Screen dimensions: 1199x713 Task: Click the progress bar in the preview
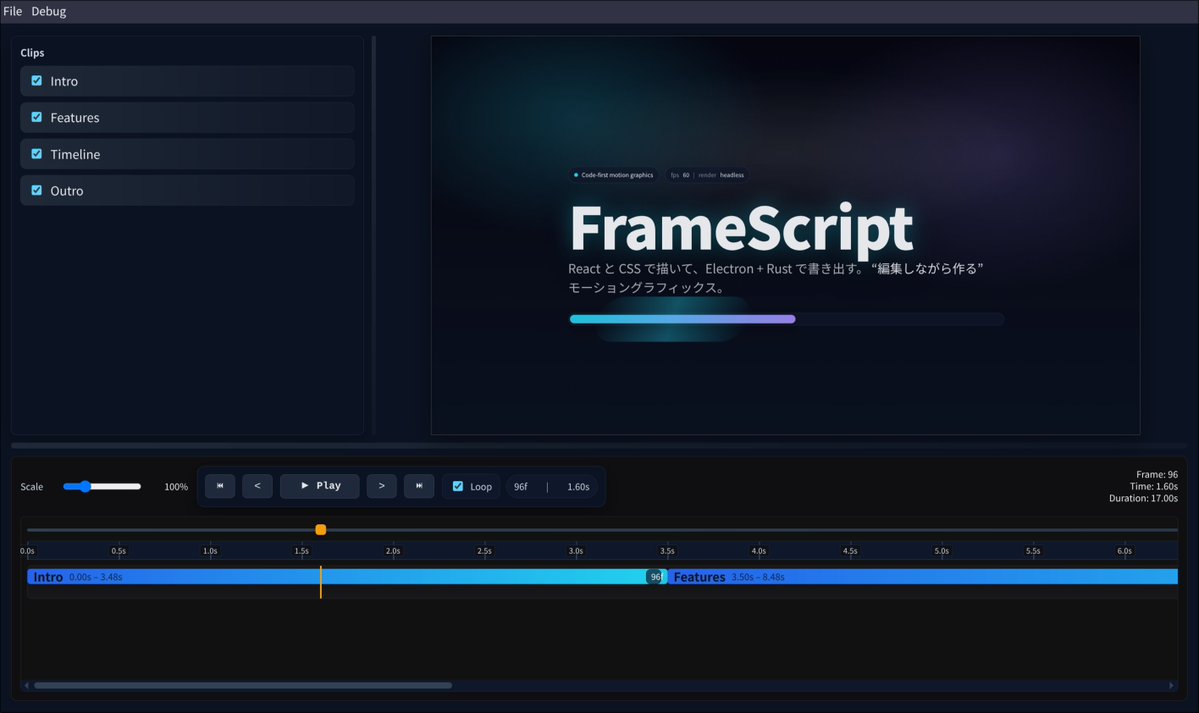point(787,319)
